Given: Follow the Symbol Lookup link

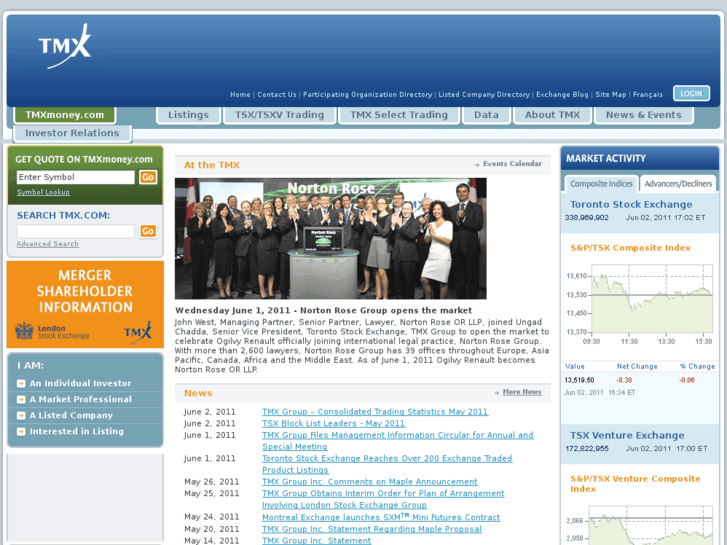Looking at the screenshot, I should [x=43, y=192].
